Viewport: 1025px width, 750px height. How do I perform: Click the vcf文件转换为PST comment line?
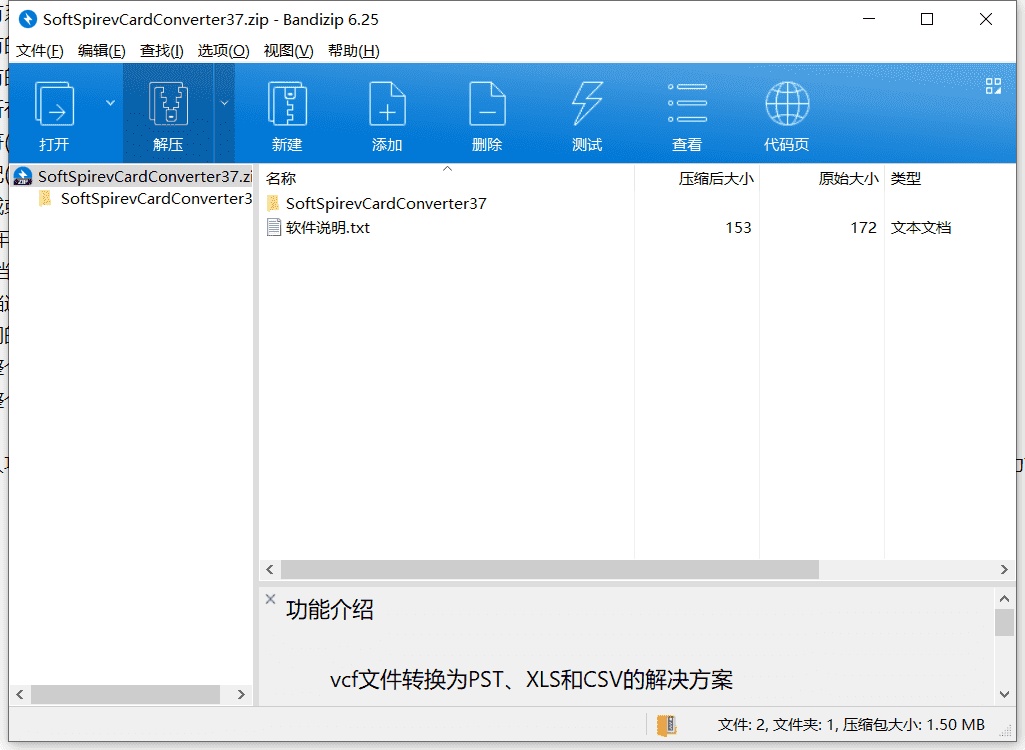tap(531, 680)
